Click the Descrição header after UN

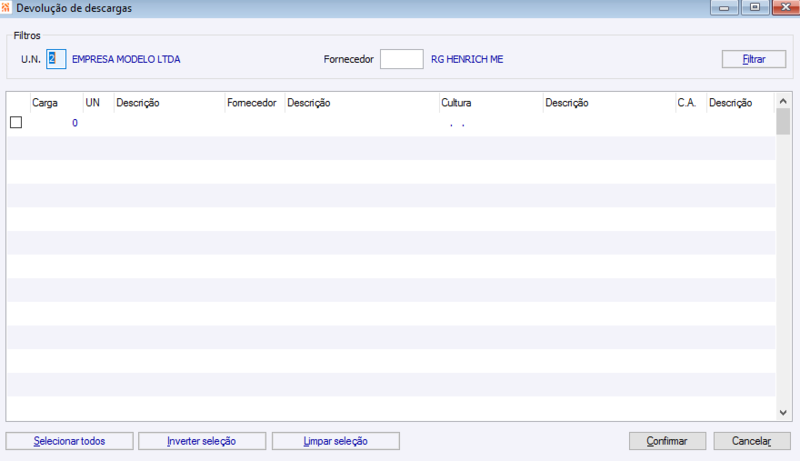169,103
